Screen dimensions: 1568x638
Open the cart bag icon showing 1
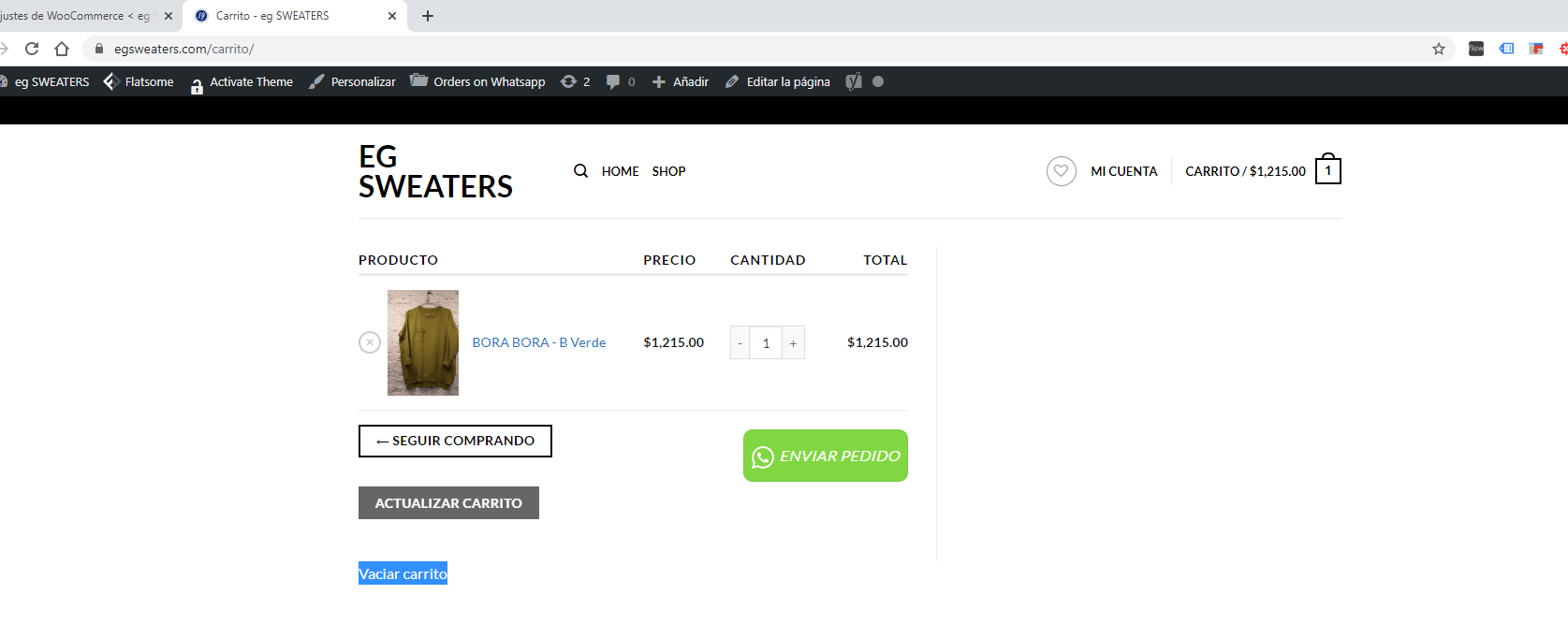tap(1328, 169)
